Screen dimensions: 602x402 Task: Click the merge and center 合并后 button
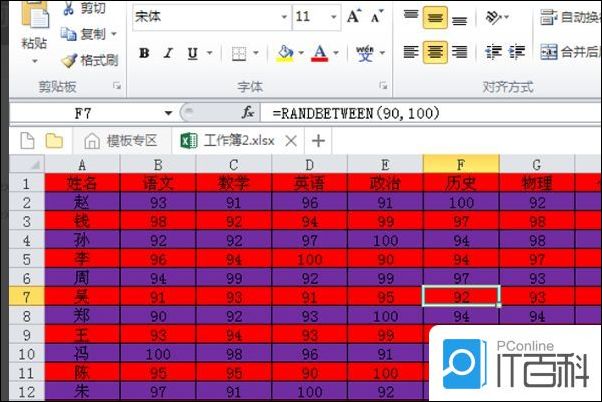tap(571, 52)
